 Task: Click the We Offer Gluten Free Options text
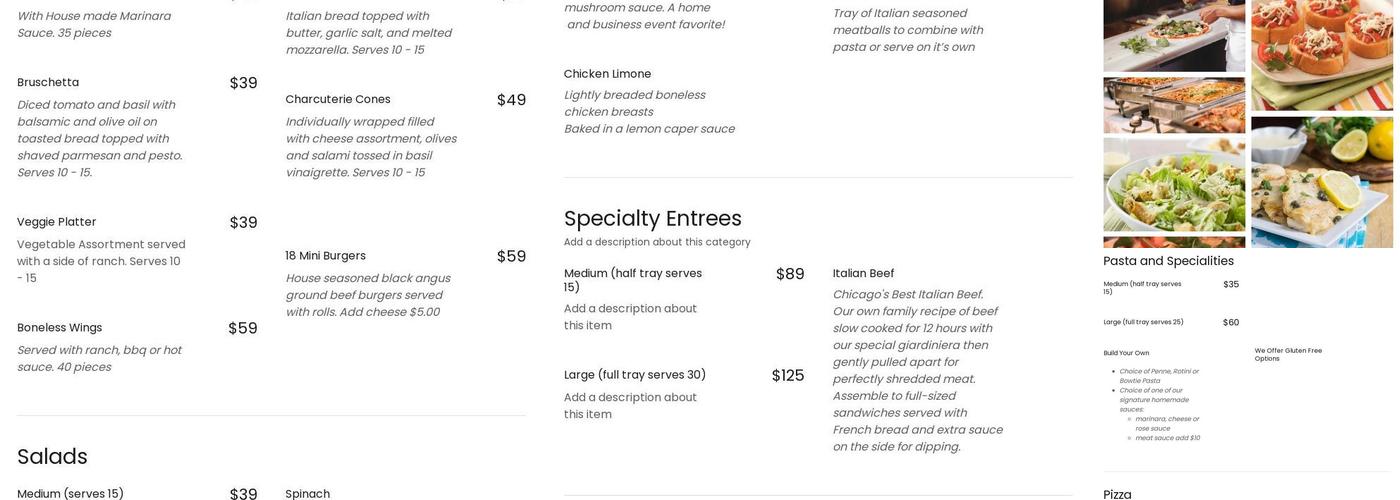click(x=1288, y=354)
